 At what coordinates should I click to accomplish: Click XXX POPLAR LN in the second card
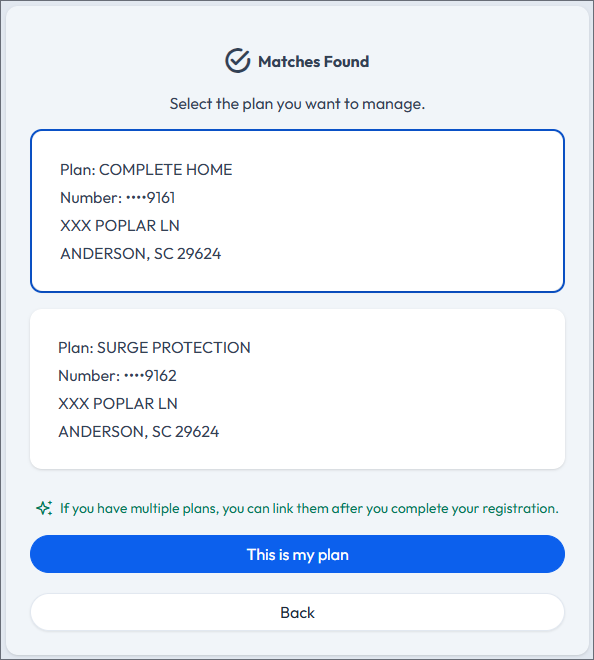click(118, 404)
